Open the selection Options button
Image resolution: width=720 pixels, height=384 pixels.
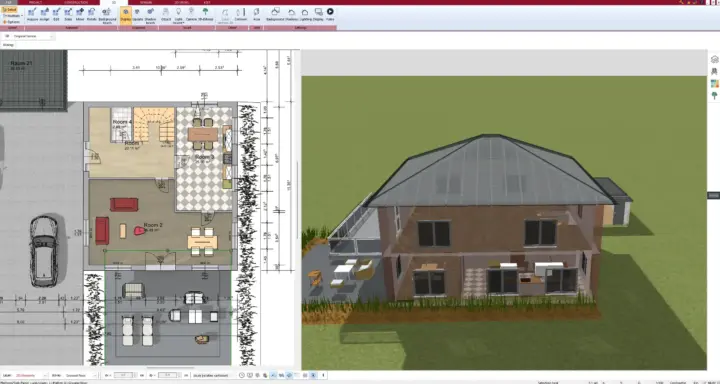click(11, 22)
